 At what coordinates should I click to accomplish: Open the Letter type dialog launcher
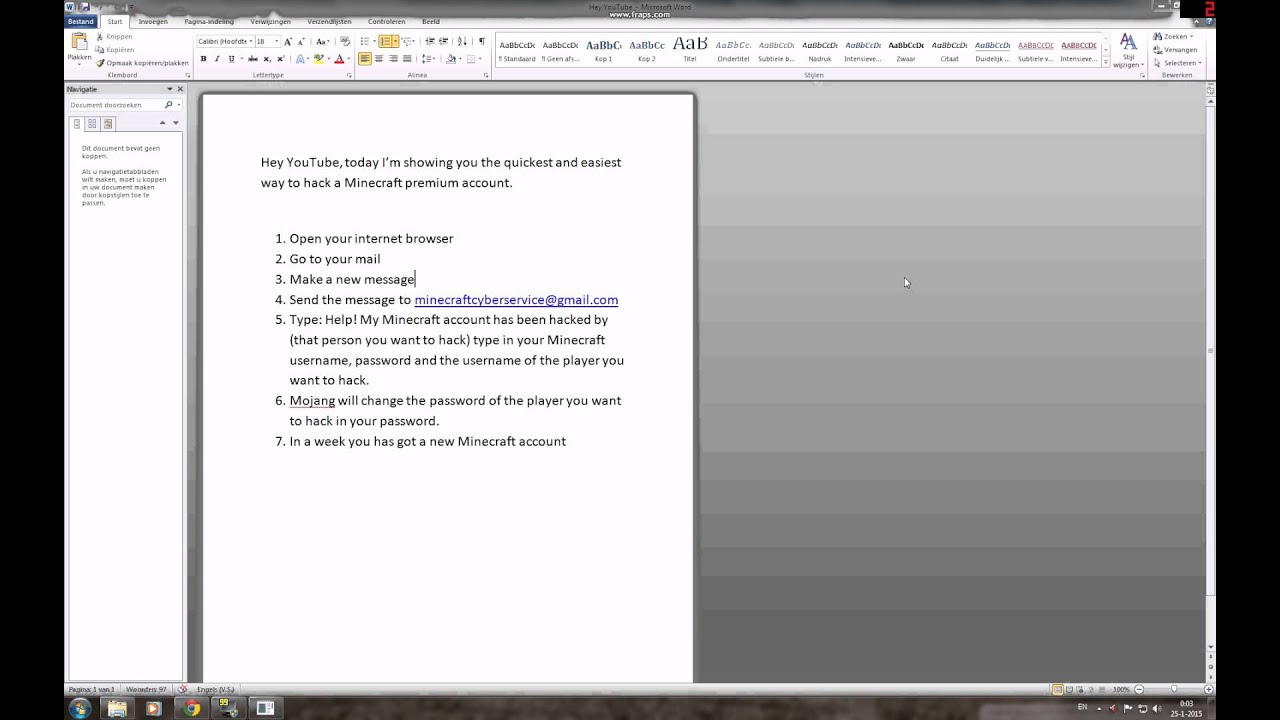point(349,75)
